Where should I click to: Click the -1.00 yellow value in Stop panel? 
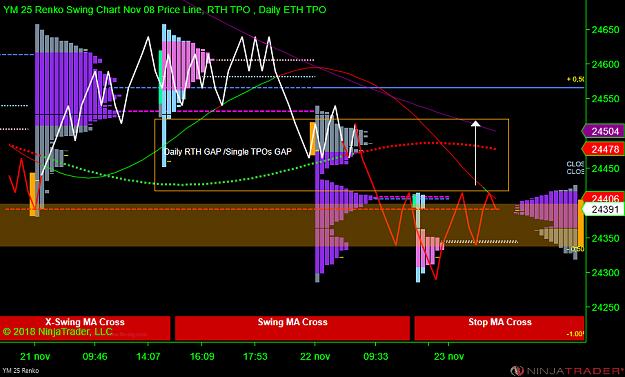pyautogui.click(x=575, y=334)
